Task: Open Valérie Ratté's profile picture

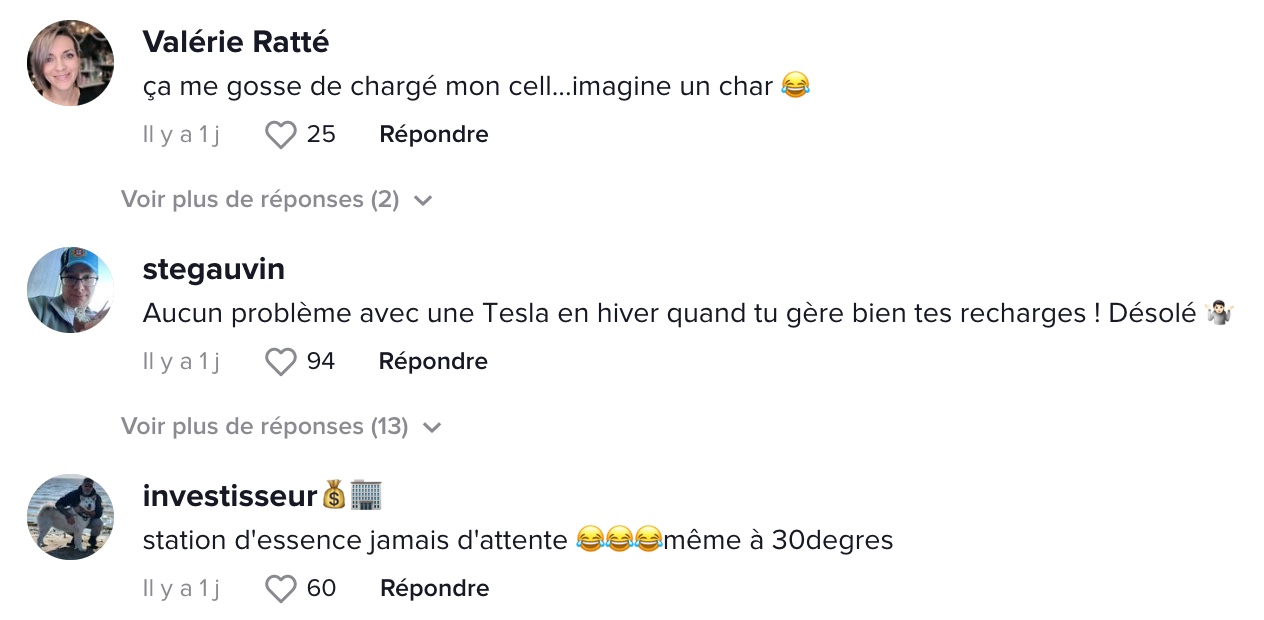Action: [x=70, y=63]
